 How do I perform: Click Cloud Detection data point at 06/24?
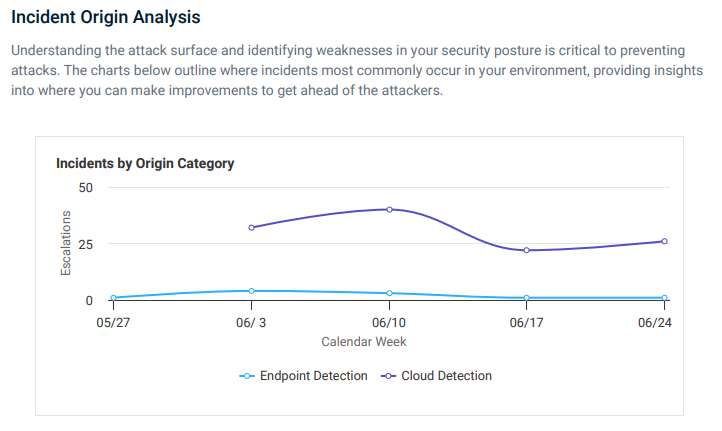[664, 241]
